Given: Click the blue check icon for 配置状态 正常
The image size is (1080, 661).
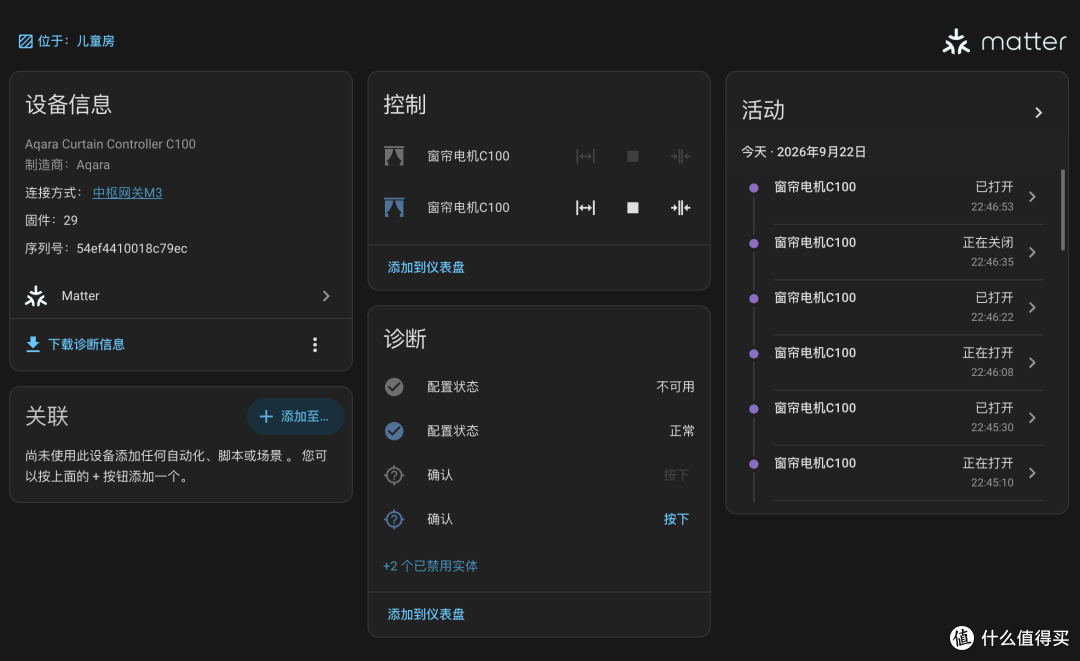Looking at the screenshot, I should pos(394,431).
